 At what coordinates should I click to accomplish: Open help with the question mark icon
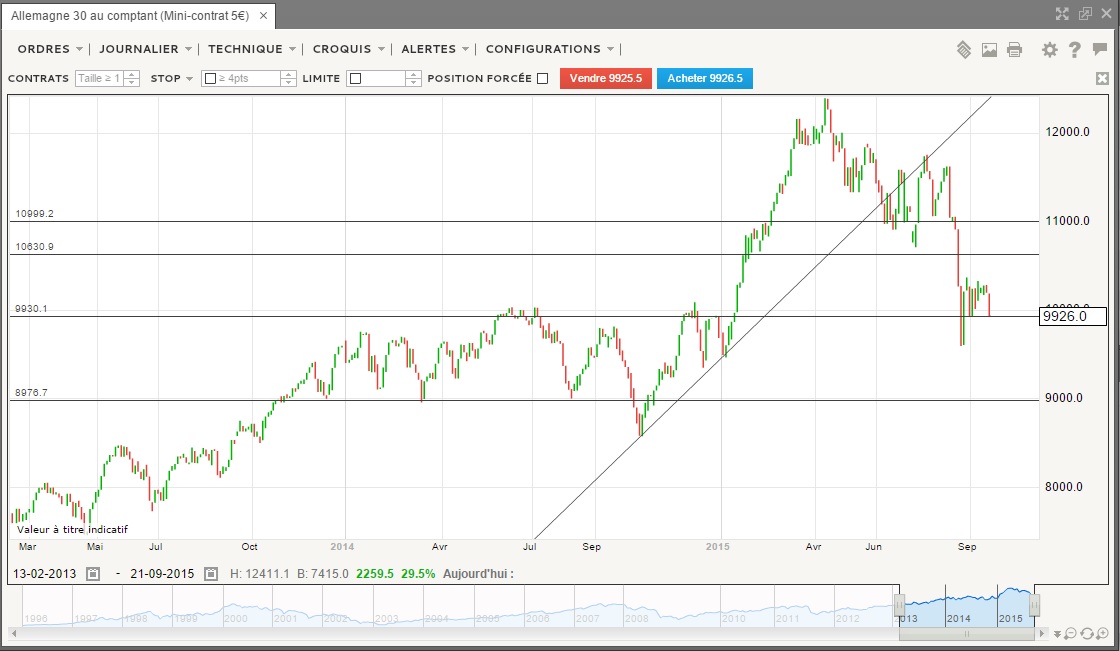[x=1074, y=49]
